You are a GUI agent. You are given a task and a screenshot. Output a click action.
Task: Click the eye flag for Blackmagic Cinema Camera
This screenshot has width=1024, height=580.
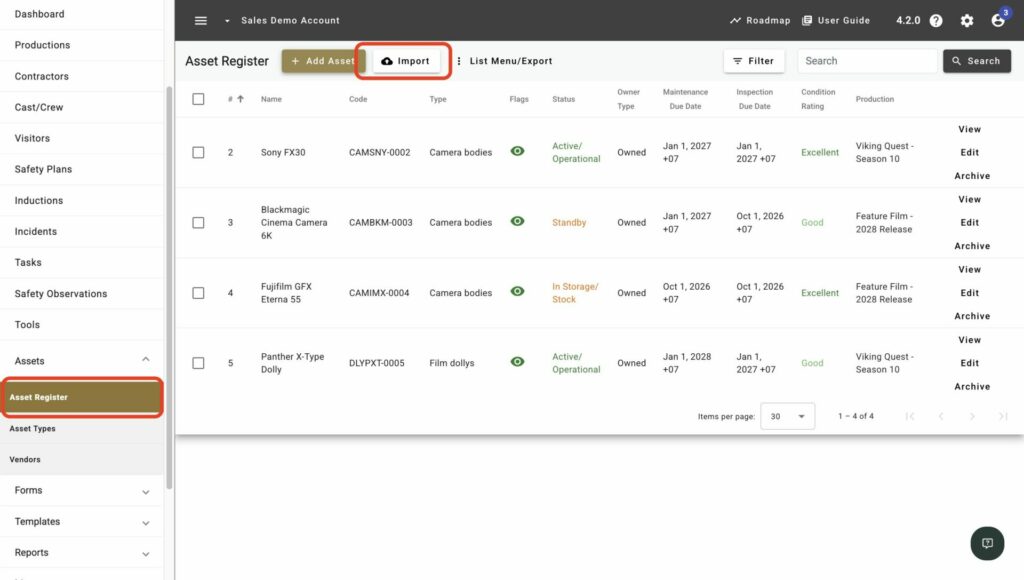pyautogui.click(x=517, y=221)
